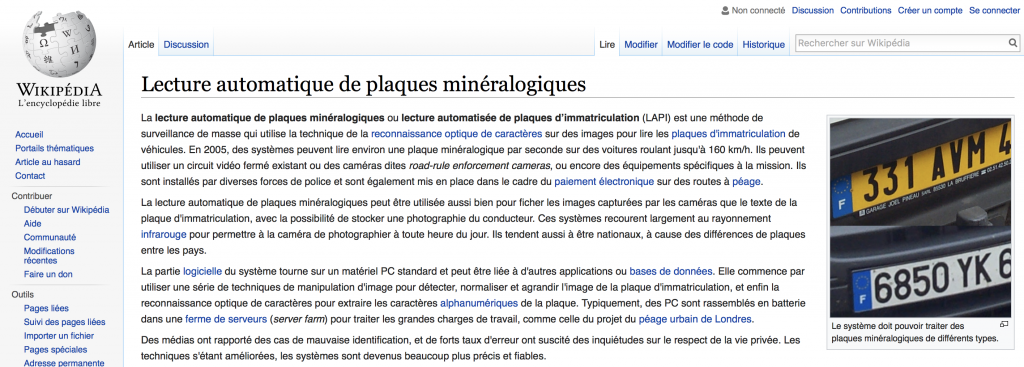1024x367 pixels.
Task: Select the Lire tab
Action: pyautogui.click(x=607, y=44)
